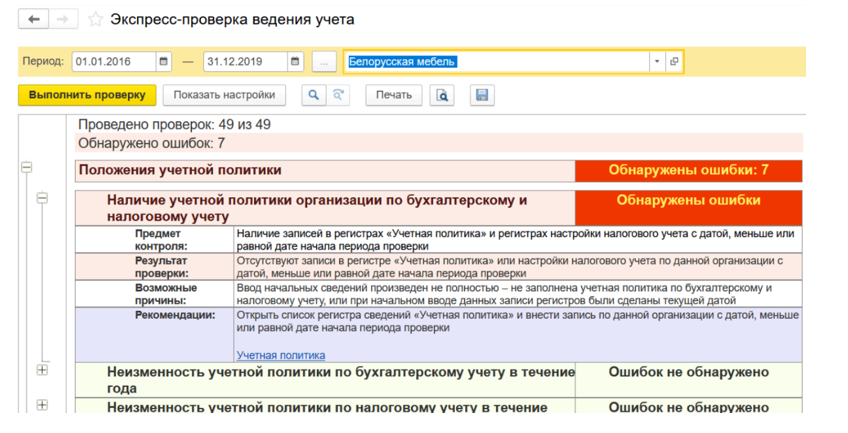This screenshot has height=433, width=848.
Task: Collapse Положения учетной политики group
Action: [x=26, y=167]
